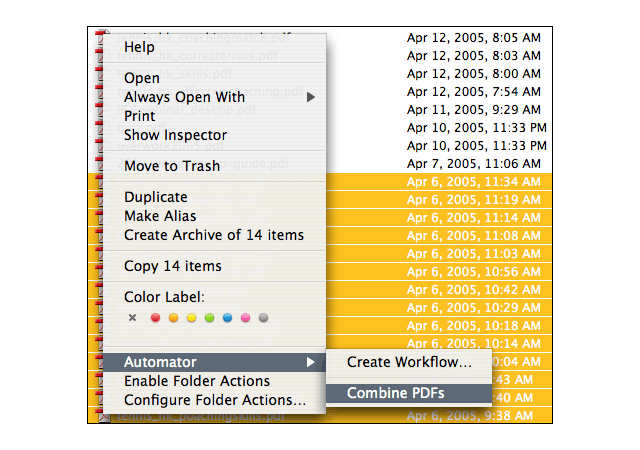Open Configure Folder Actions… entry
The height and width of the screenshot is (450, 640).
click(x=215, y=400)
